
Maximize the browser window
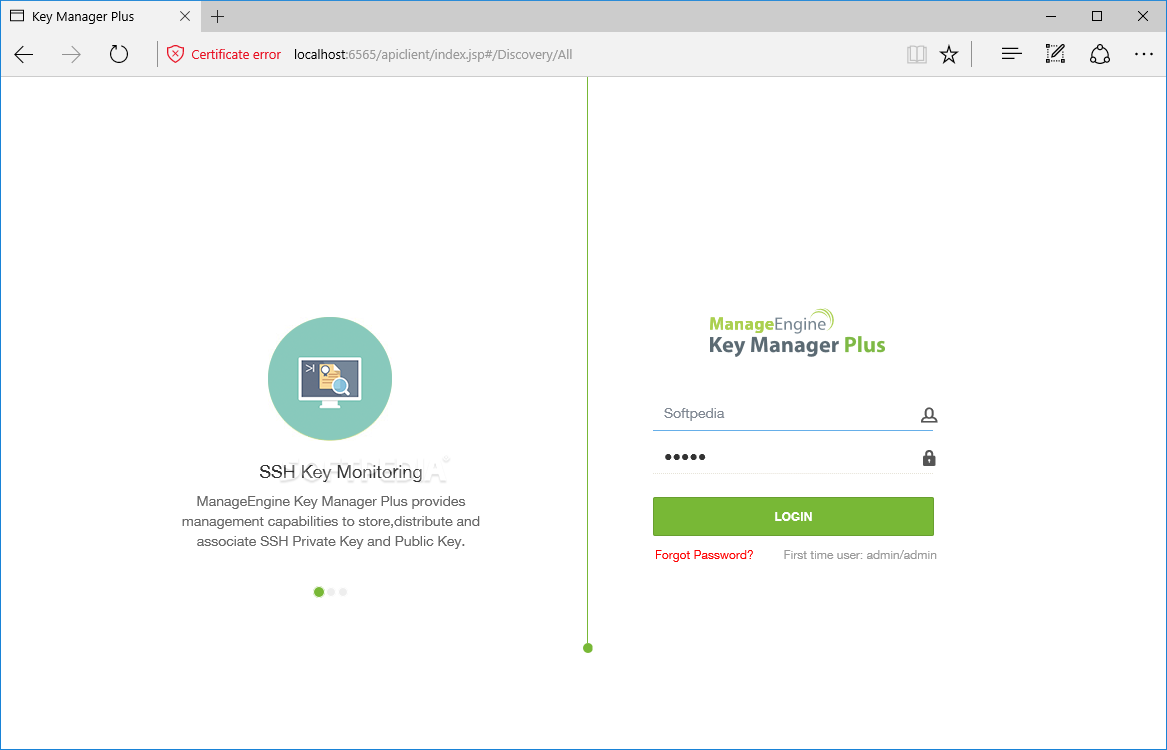pos(1097,16)
